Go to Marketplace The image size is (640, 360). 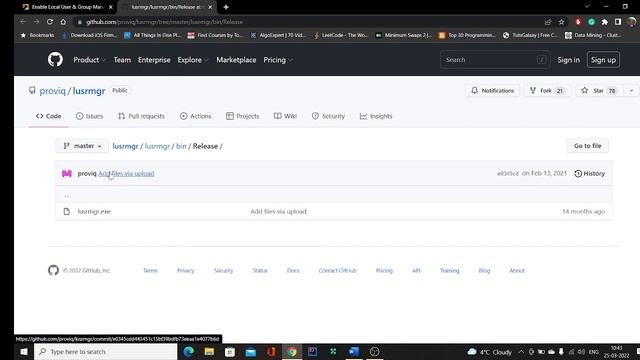point(236,60)
